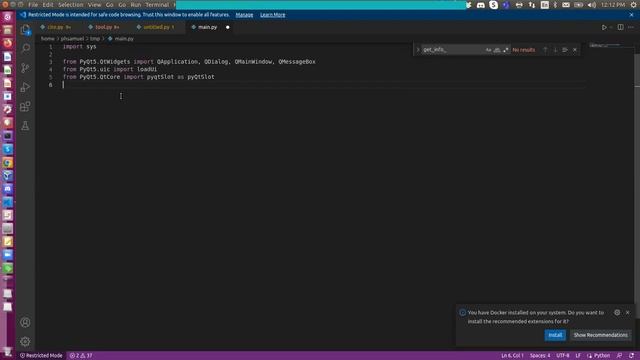Screen dimensions: 640x360
Task: Click the Manage link in Restricted Mode banner
Action: (x=244, y=15)
